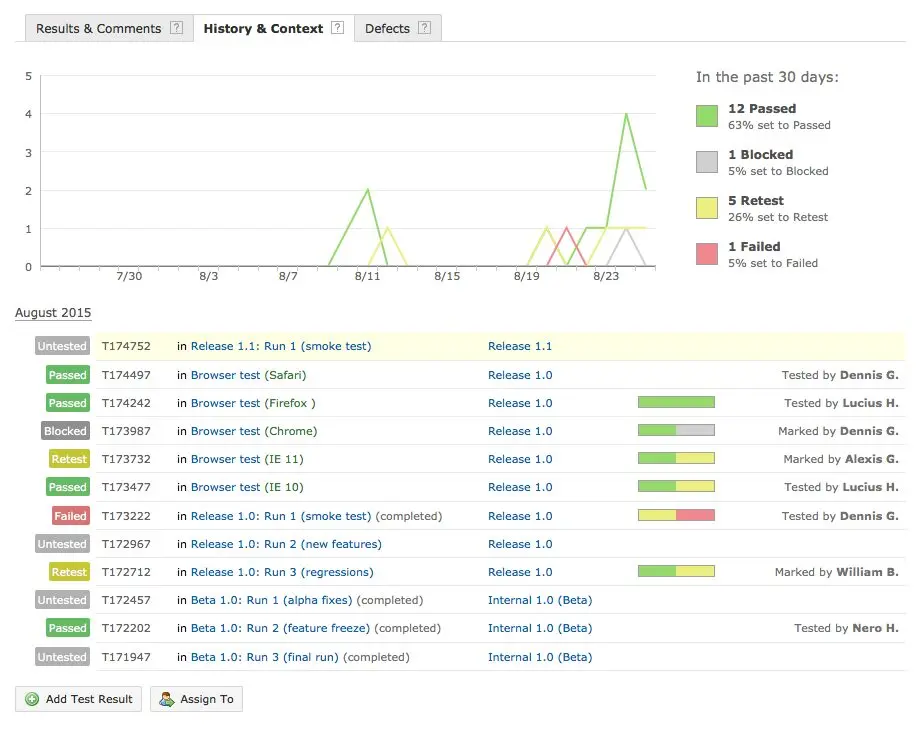The height and width of the screenshot is (729, 921).
Task: Click Blocked status badge for T173987
Action: [x=65, y=431]
